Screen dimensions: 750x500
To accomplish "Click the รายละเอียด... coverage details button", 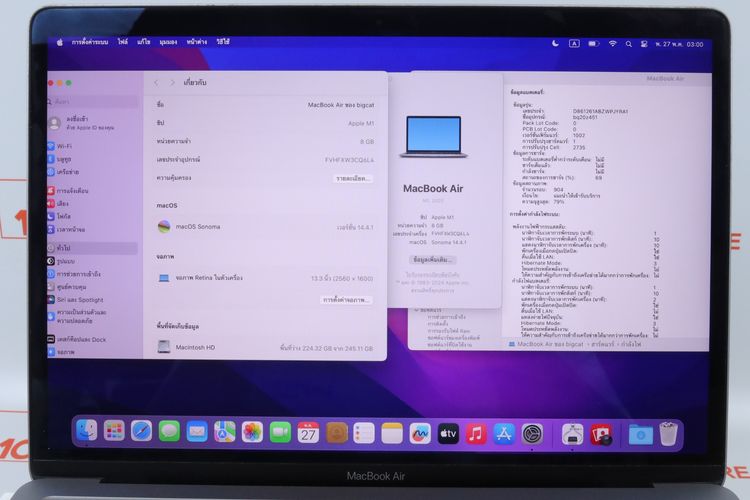I will pos(353,178).
